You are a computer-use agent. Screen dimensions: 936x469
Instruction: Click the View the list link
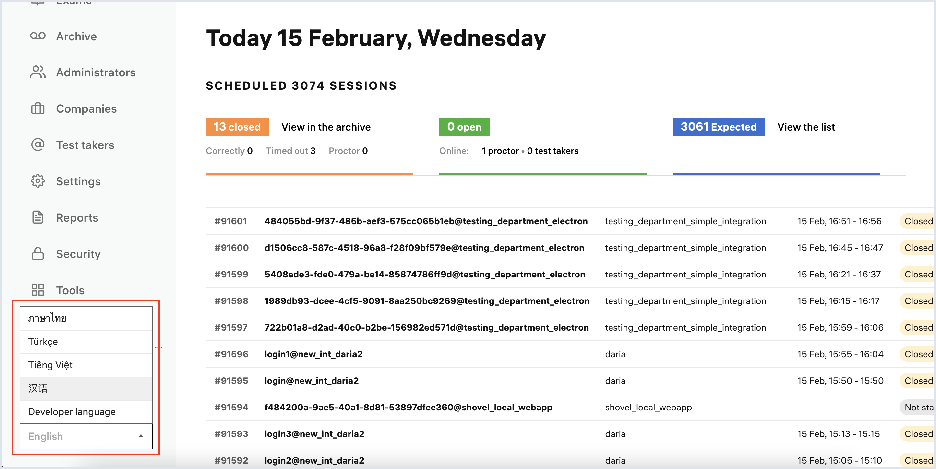pyautogui.click(x=806, y=127)
